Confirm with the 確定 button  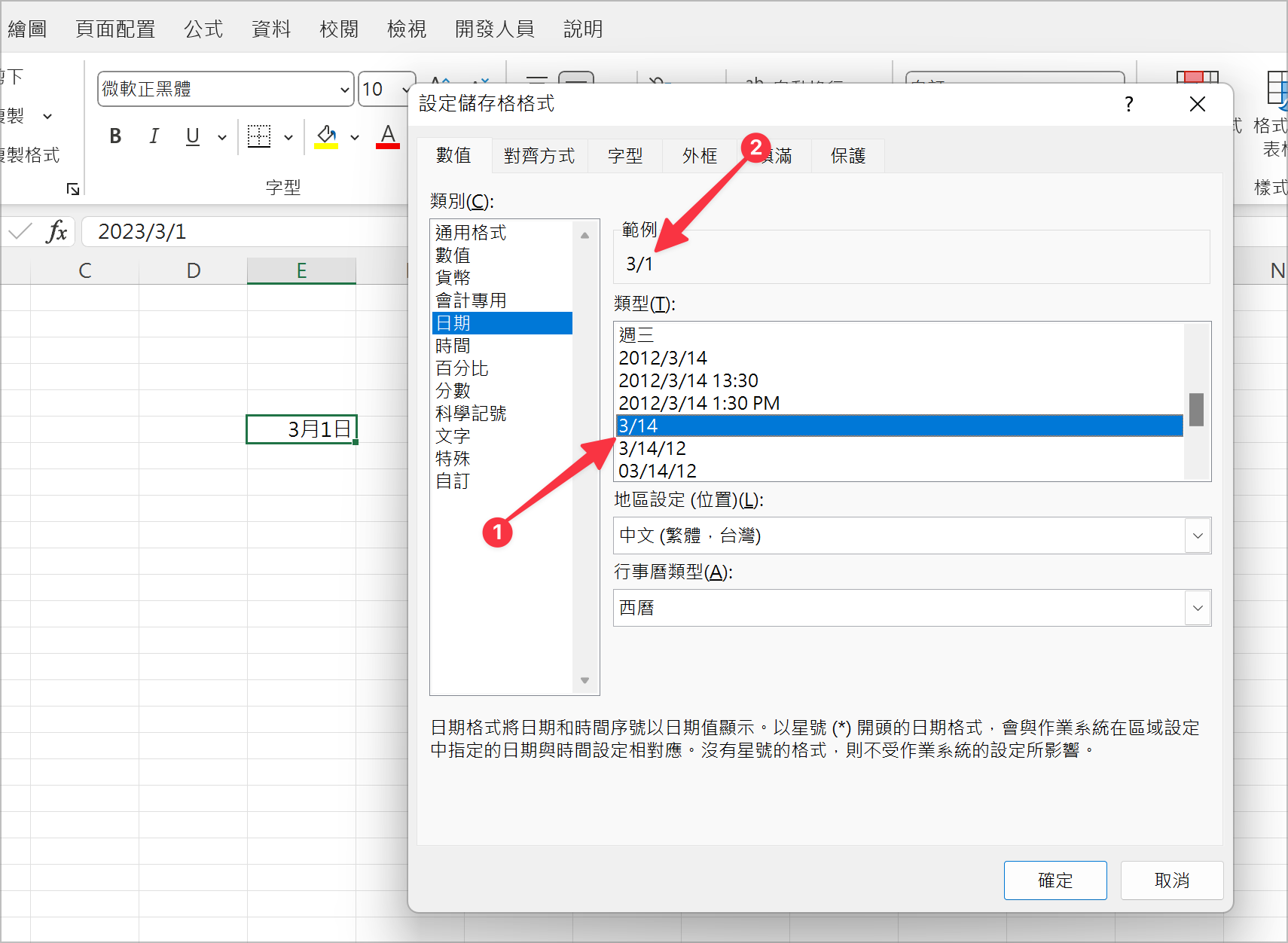click(1055, 880)
